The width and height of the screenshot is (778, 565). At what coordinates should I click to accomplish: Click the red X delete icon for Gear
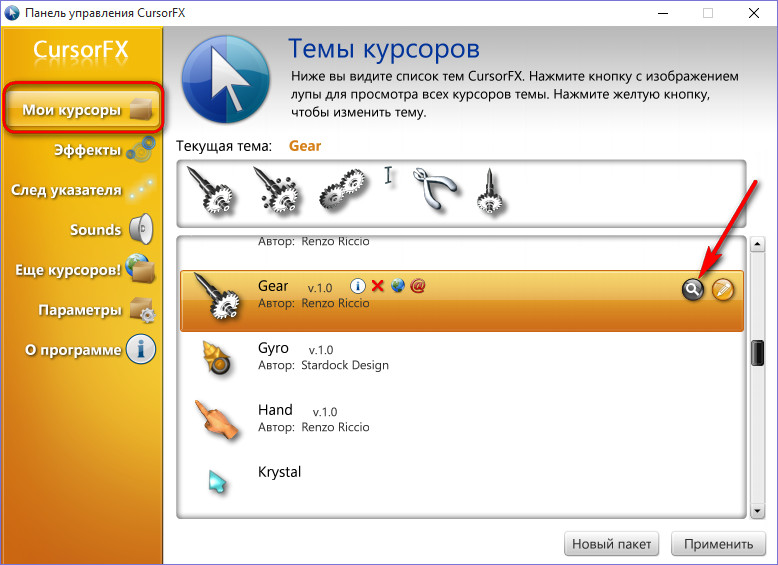(378, 286)
